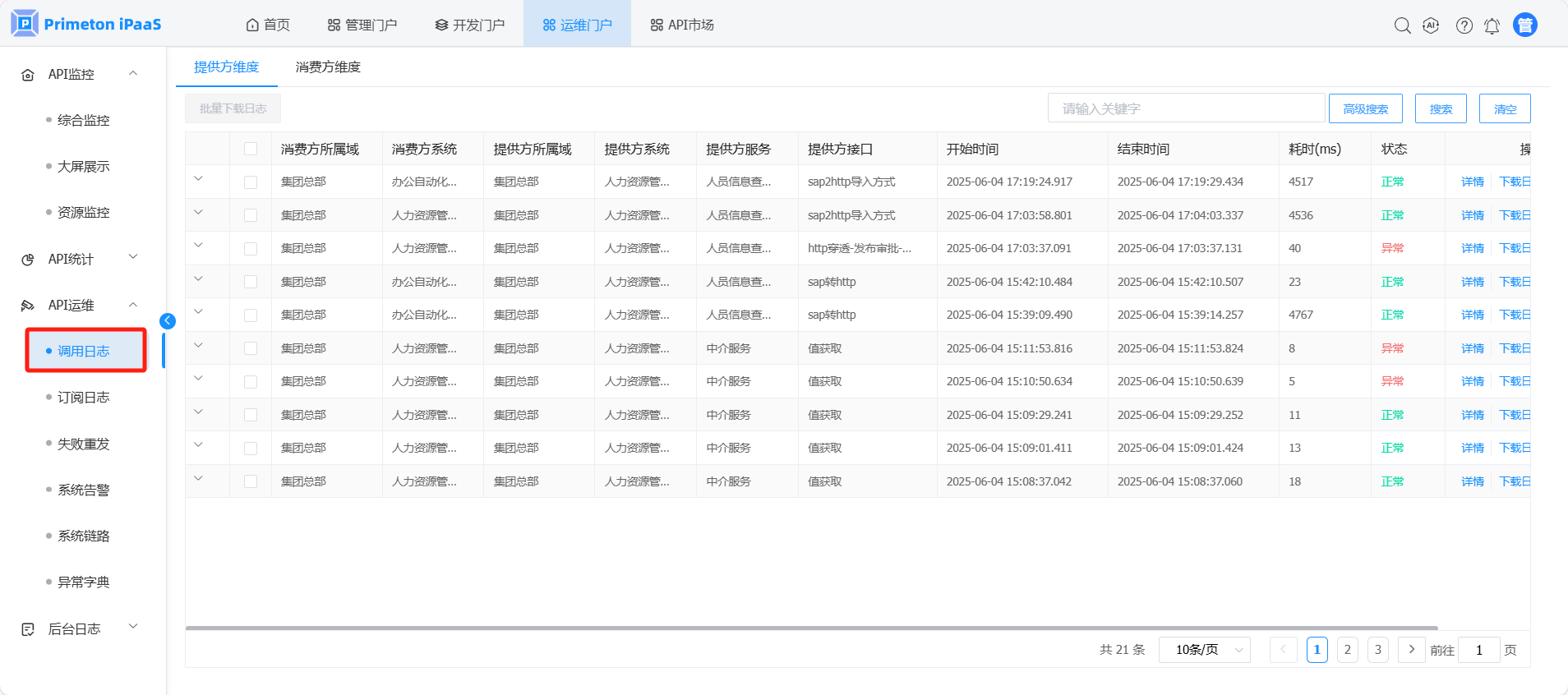Click the 高级搜索 button
The width and height of the screenshot is (1568, 695).
(x=1365, y=108)
